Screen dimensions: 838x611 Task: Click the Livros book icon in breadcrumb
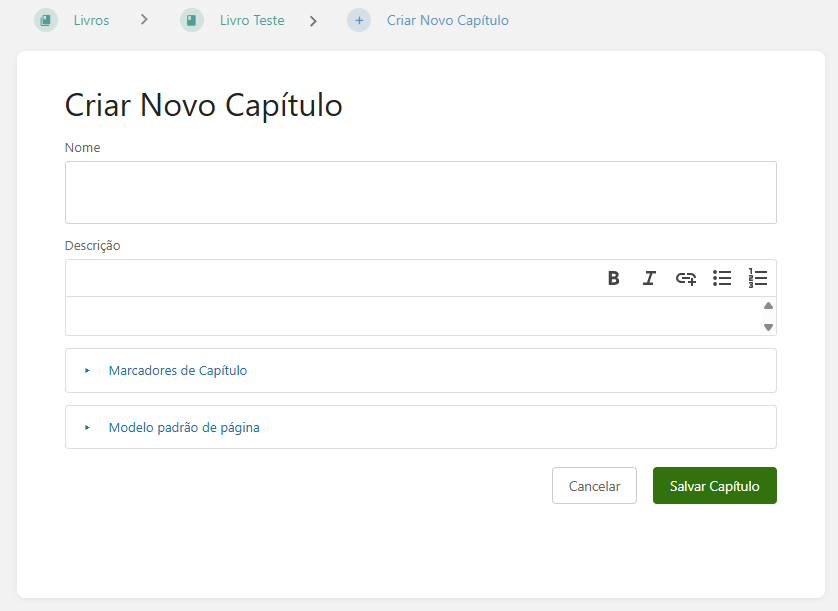pos(46,20)
